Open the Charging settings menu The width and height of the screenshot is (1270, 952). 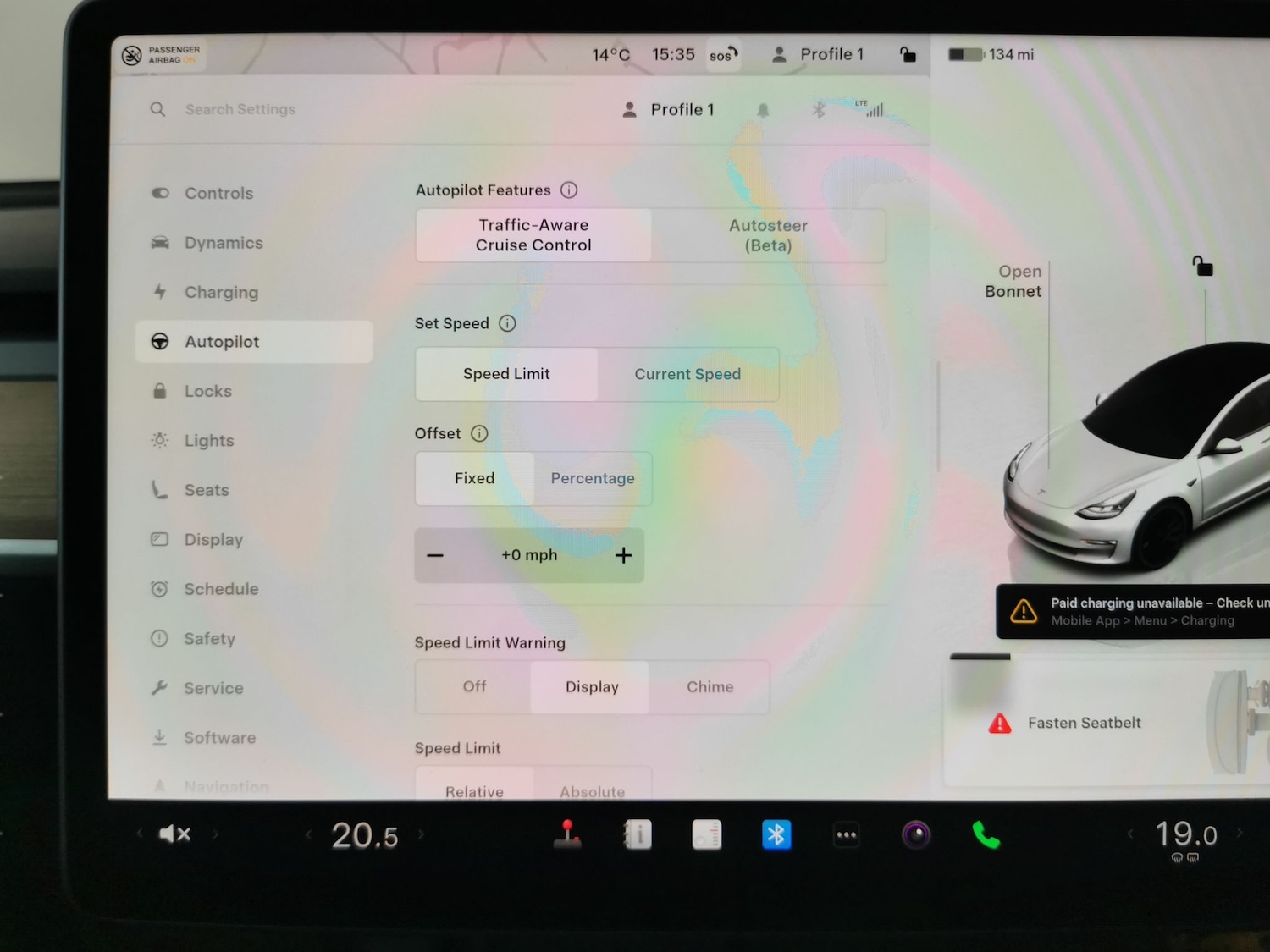pos(221,293)
